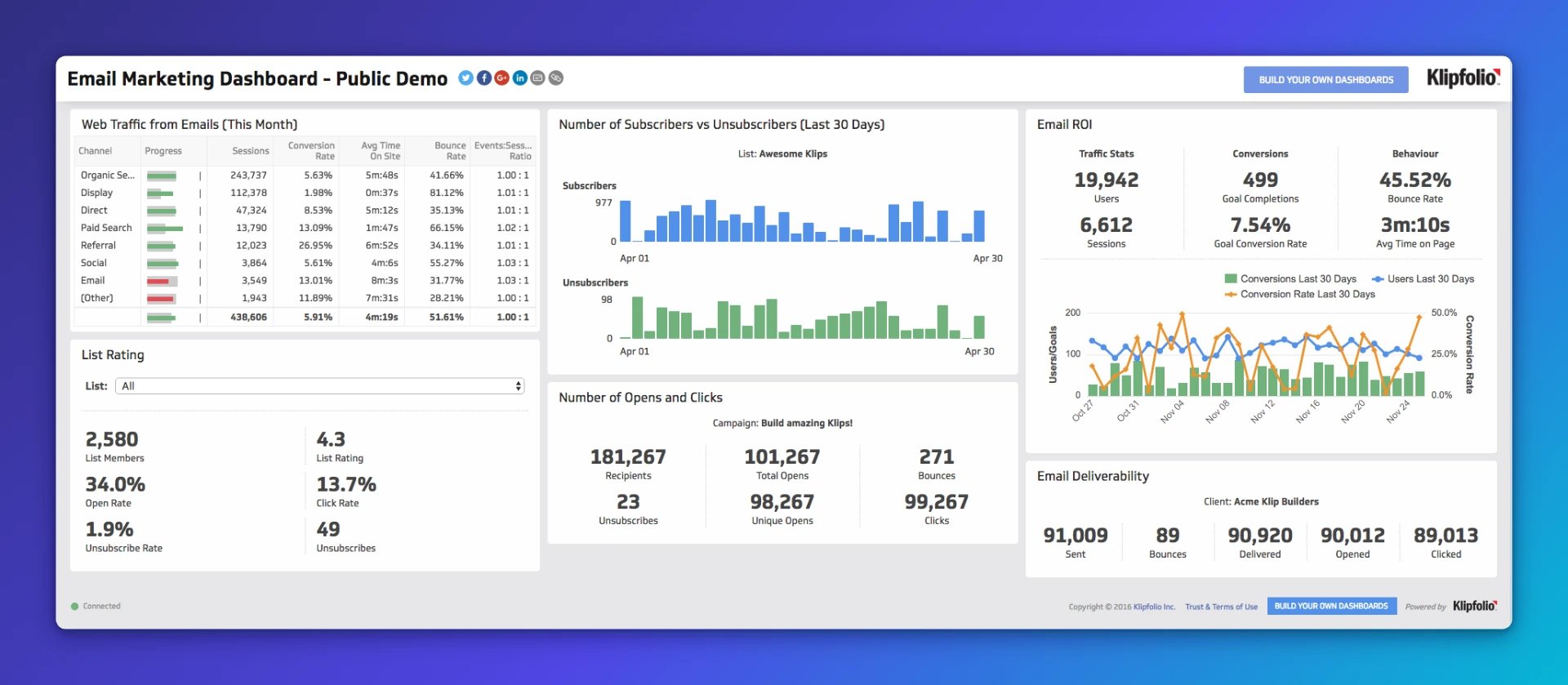The image size is (1568, 685).
Task: Click the 89,013 Clicked value
Action: (x=1445, y=535)
